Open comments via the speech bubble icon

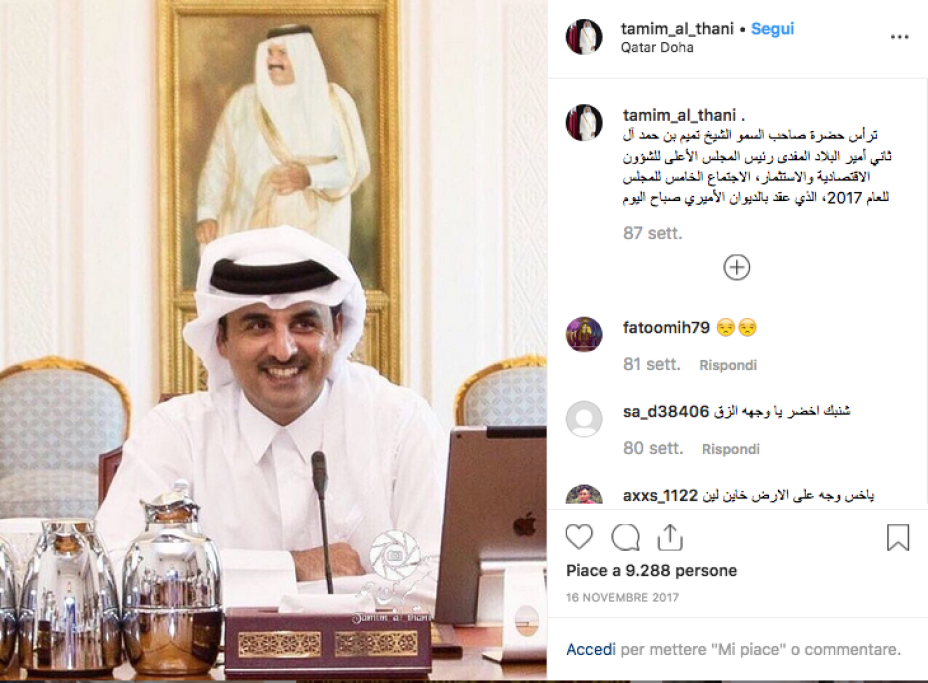625,537
